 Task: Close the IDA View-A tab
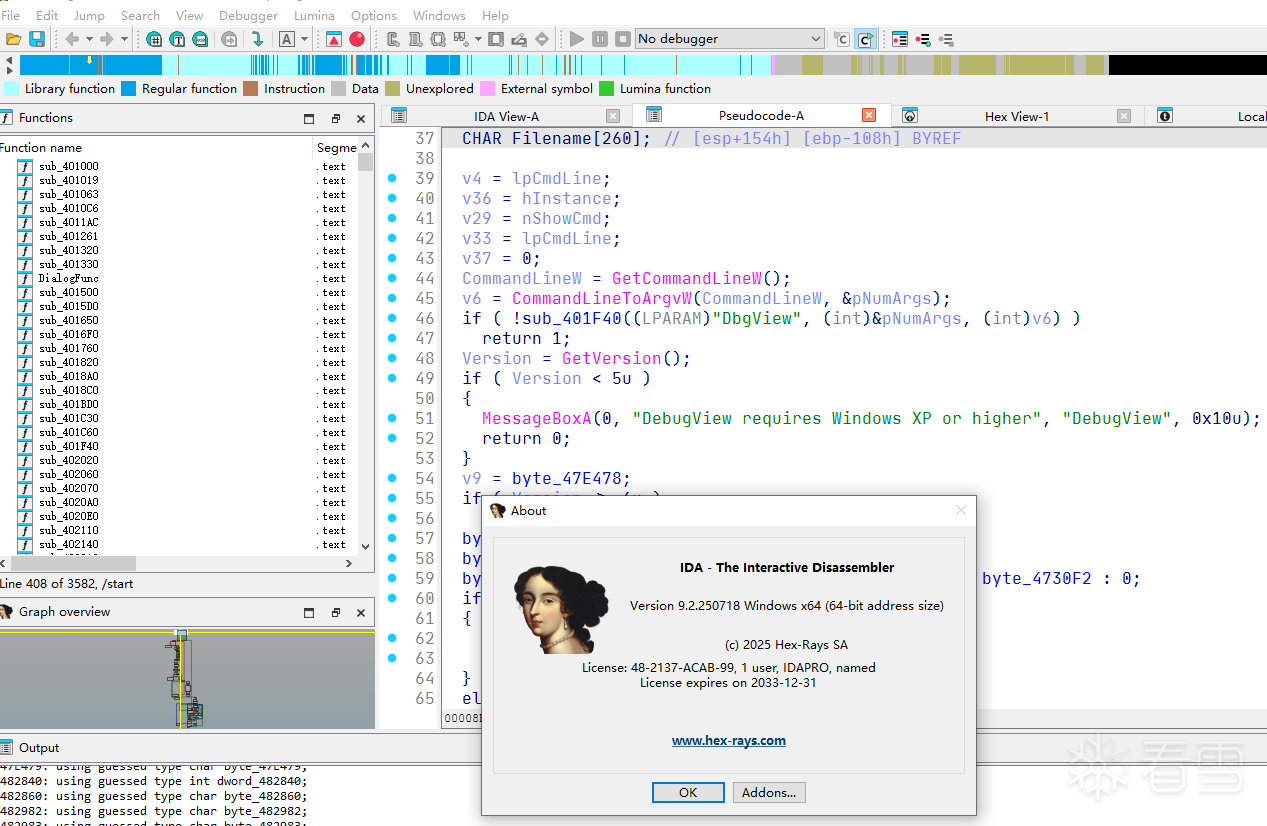point(612,116)
